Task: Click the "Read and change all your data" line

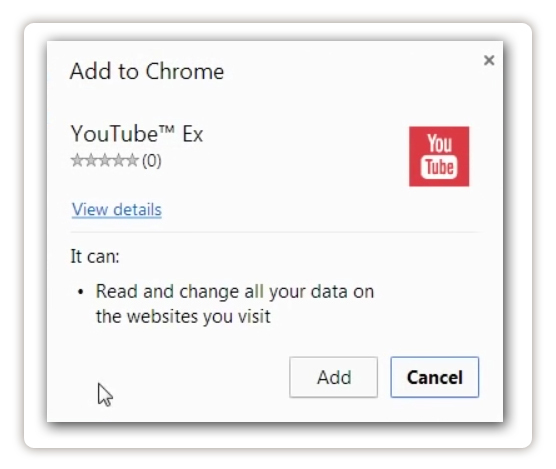Action: [235, 292]
